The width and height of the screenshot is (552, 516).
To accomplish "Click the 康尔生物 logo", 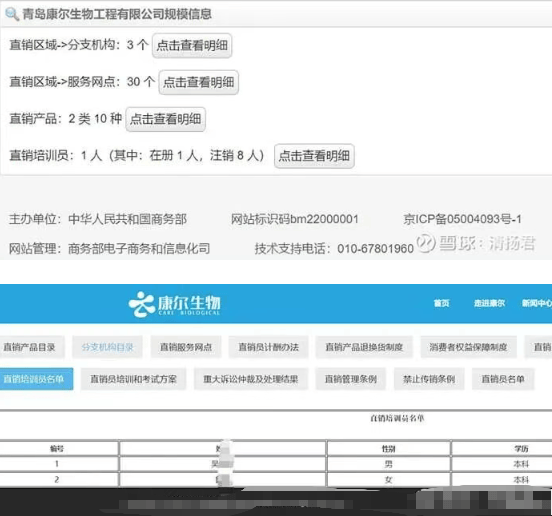I will (174, 304).
